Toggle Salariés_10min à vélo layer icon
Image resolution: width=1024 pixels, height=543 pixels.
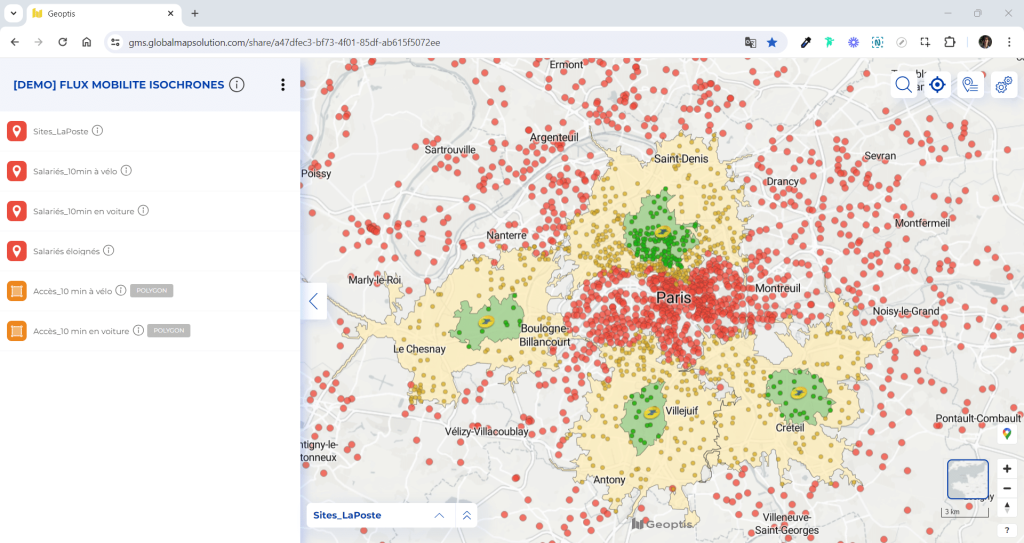(x=16, y=171)
